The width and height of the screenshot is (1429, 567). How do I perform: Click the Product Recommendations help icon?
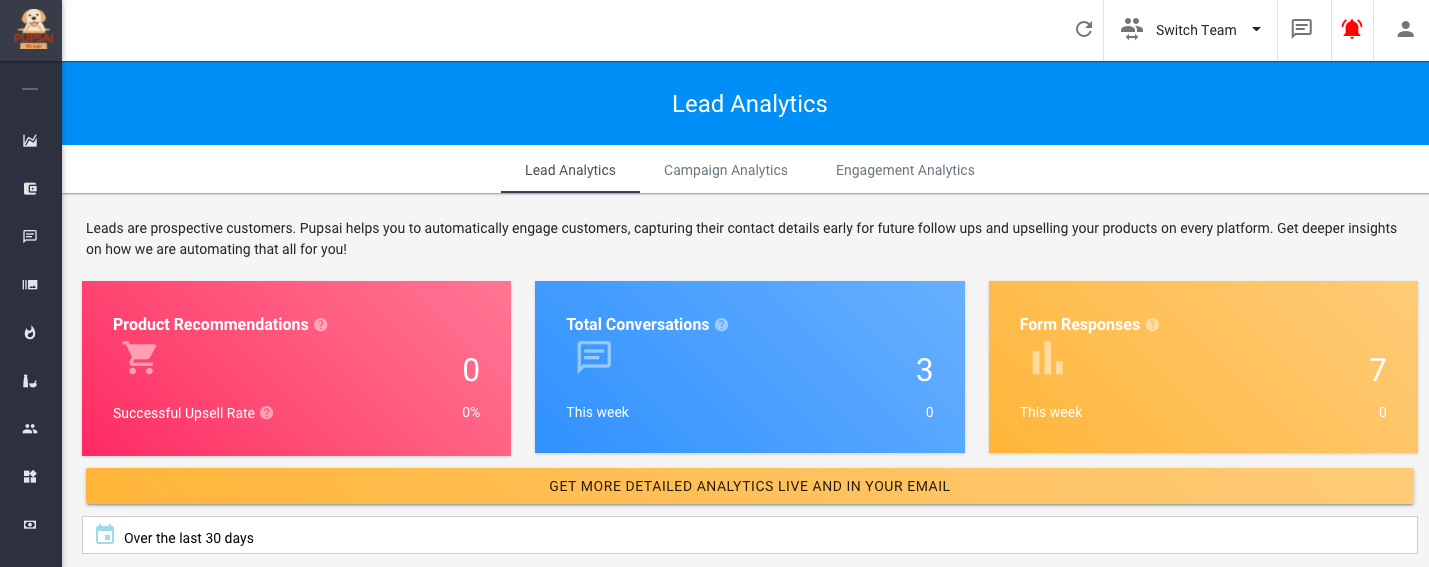pyautogui.click(x=321, y=325)
